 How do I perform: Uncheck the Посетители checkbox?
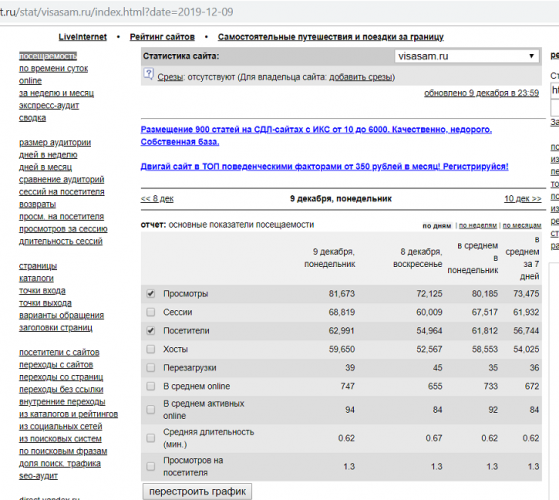coord(151,331)
